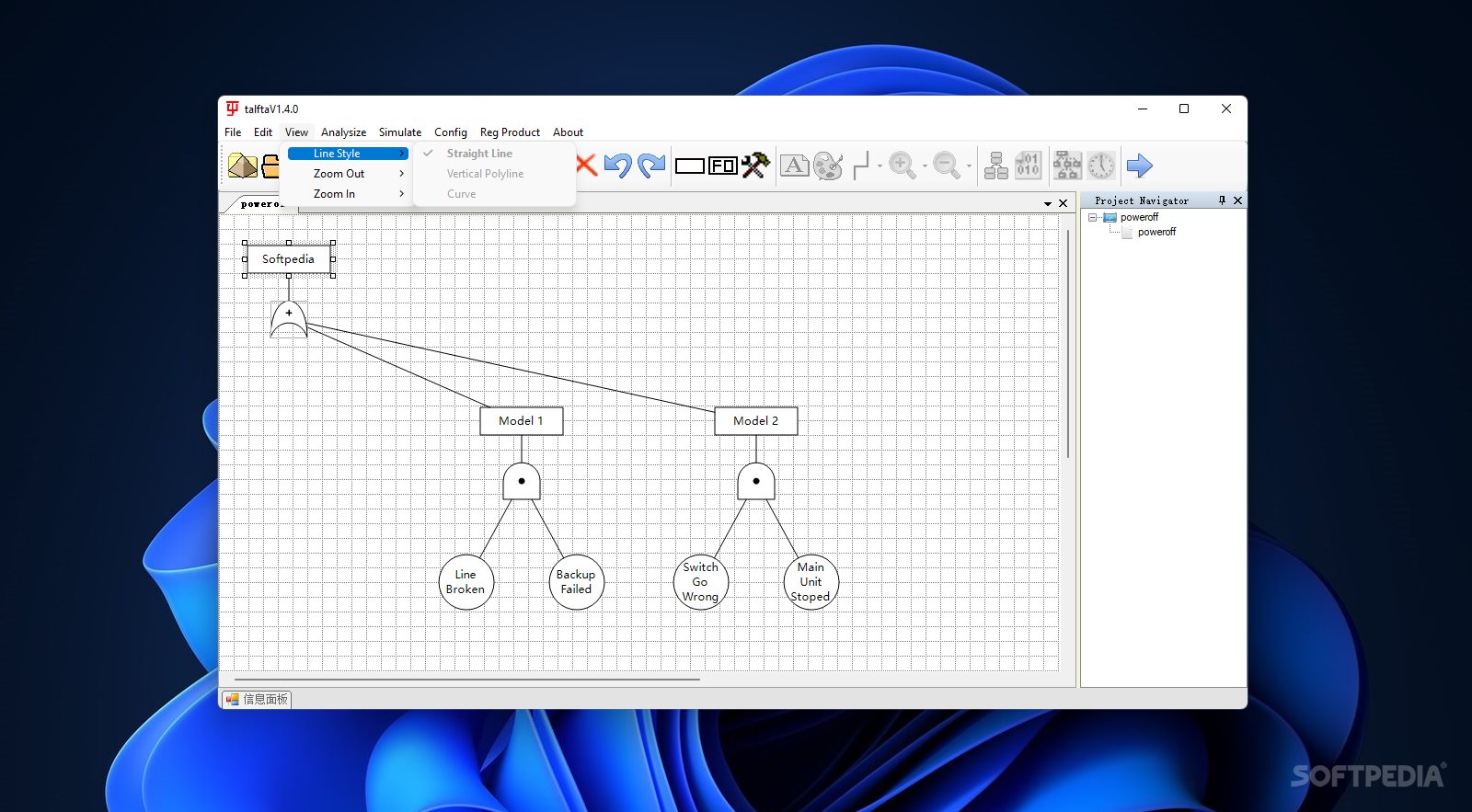Select the Softpedia top event box

(x=288, y=259)
